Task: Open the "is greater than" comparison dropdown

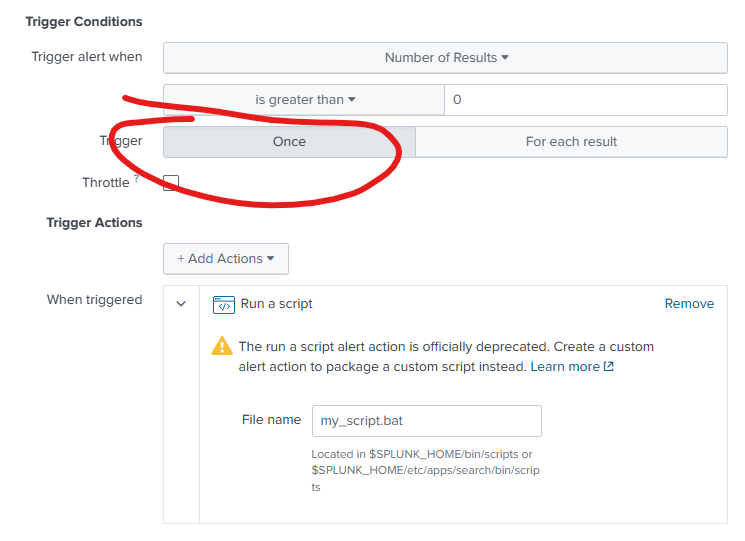Action: pyautogui.click(x=304, y=100)
